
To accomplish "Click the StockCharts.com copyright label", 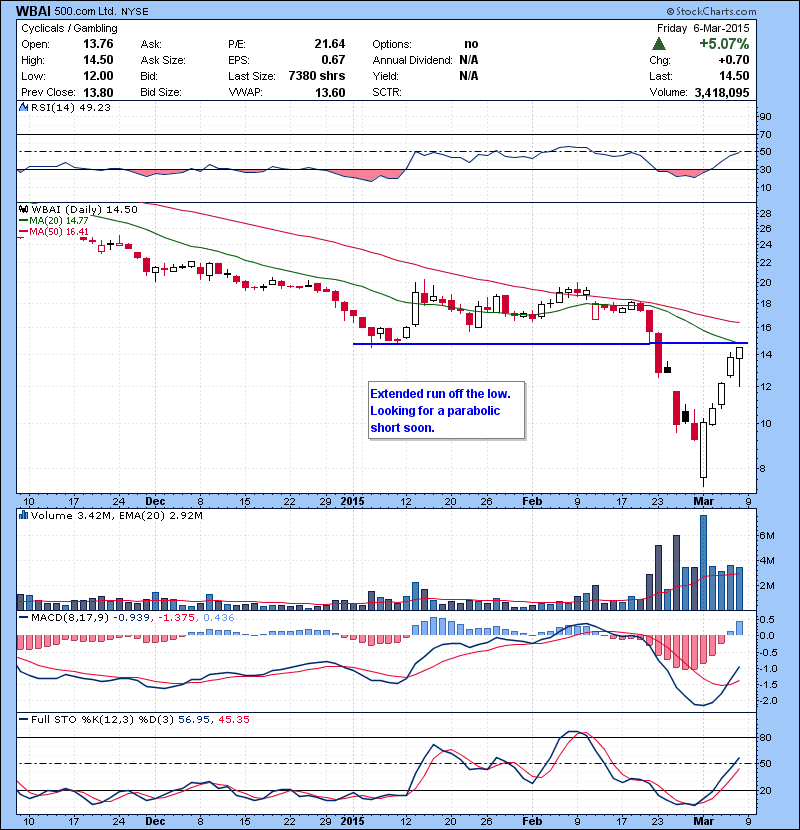I will point(712,11).
